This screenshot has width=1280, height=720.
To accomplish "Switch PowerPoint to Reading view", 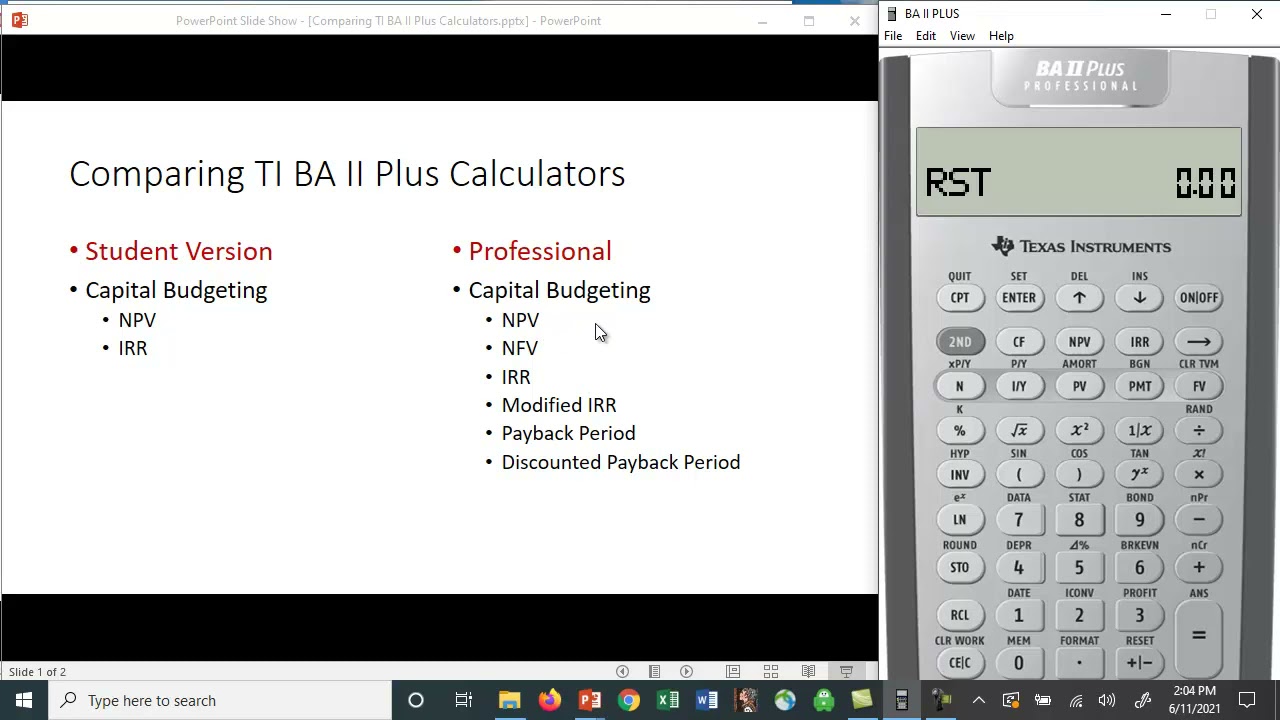I will [808, 672].
